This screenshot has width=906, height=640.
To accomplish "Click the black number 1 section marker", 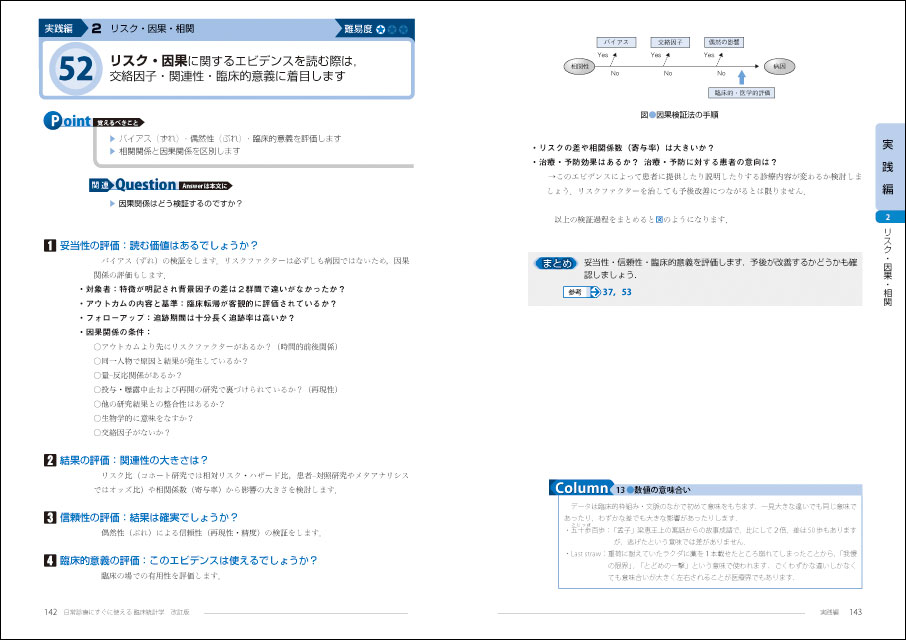I will coord(50,245).
